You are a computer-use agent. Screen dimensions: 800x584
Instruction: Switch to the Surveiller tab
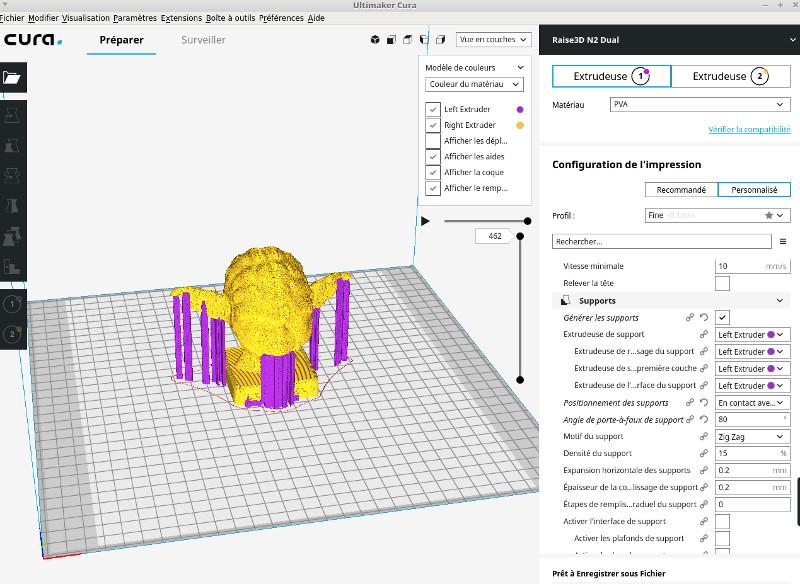203,40
